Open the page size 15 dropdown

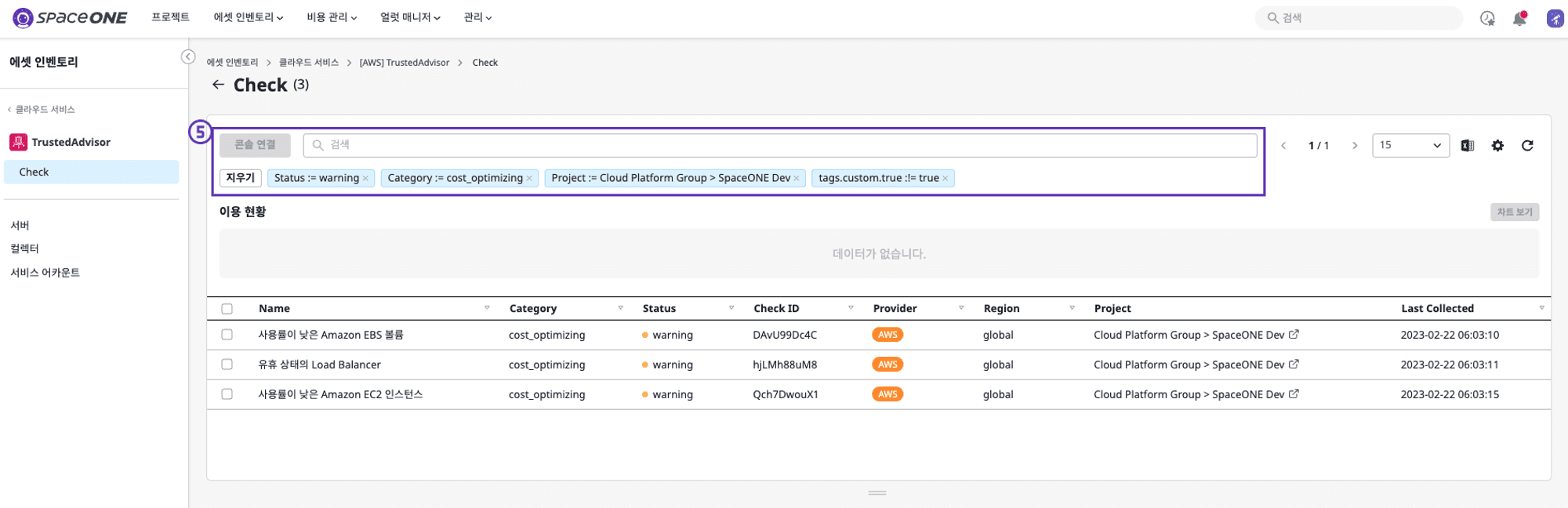pyautogui.click(x=1410, y=145)
